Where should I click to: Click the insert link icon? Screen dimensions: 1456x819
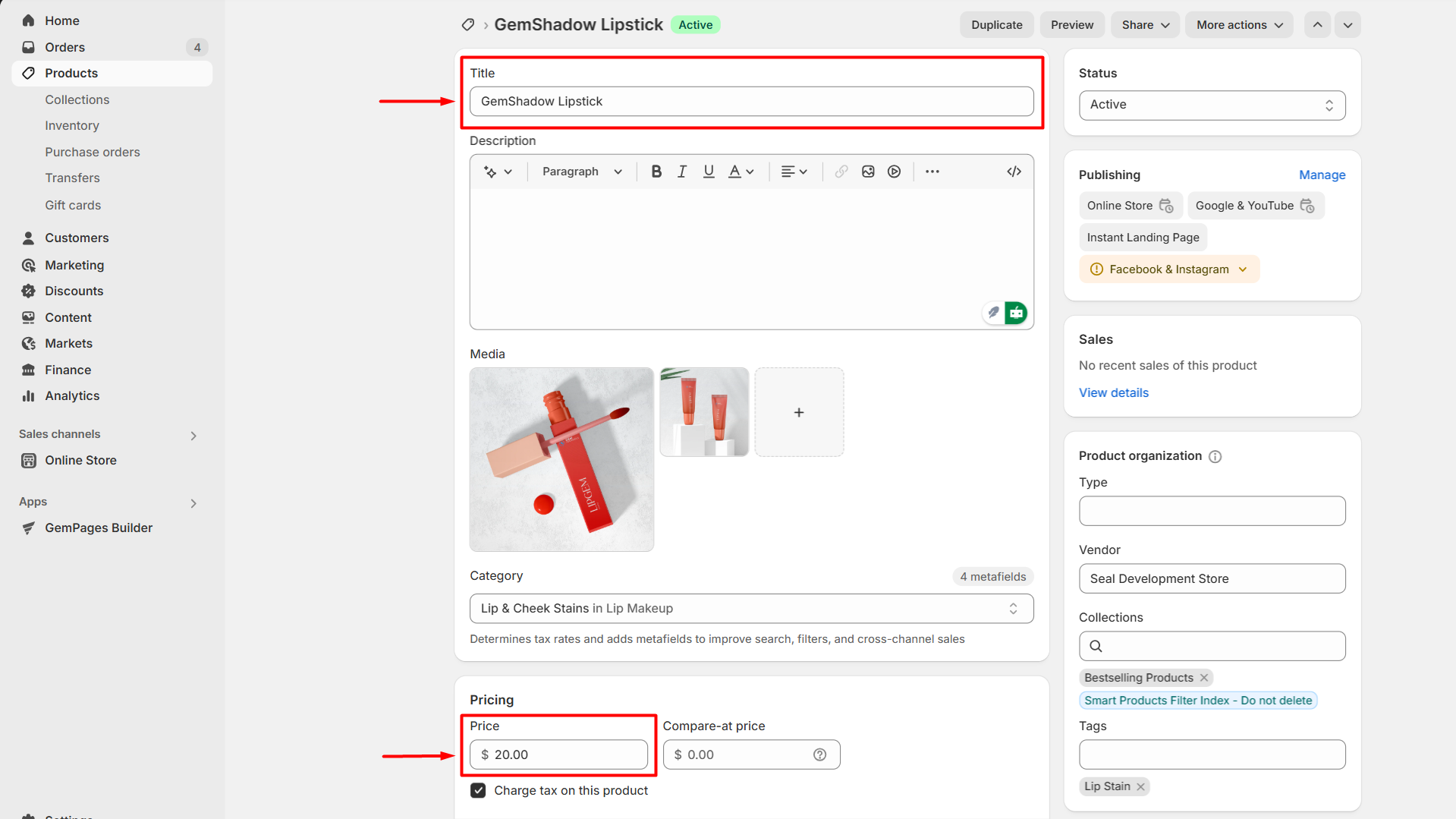(841, 172)
